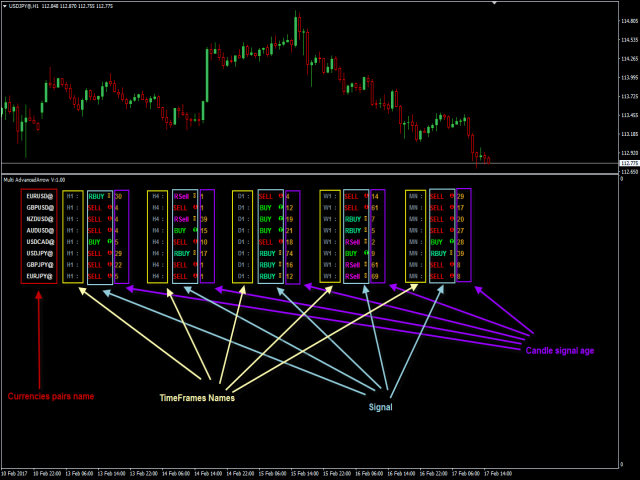Click the green buy icon in GBPUSD D1 row
640x480 pixels.
coord(281,207)
